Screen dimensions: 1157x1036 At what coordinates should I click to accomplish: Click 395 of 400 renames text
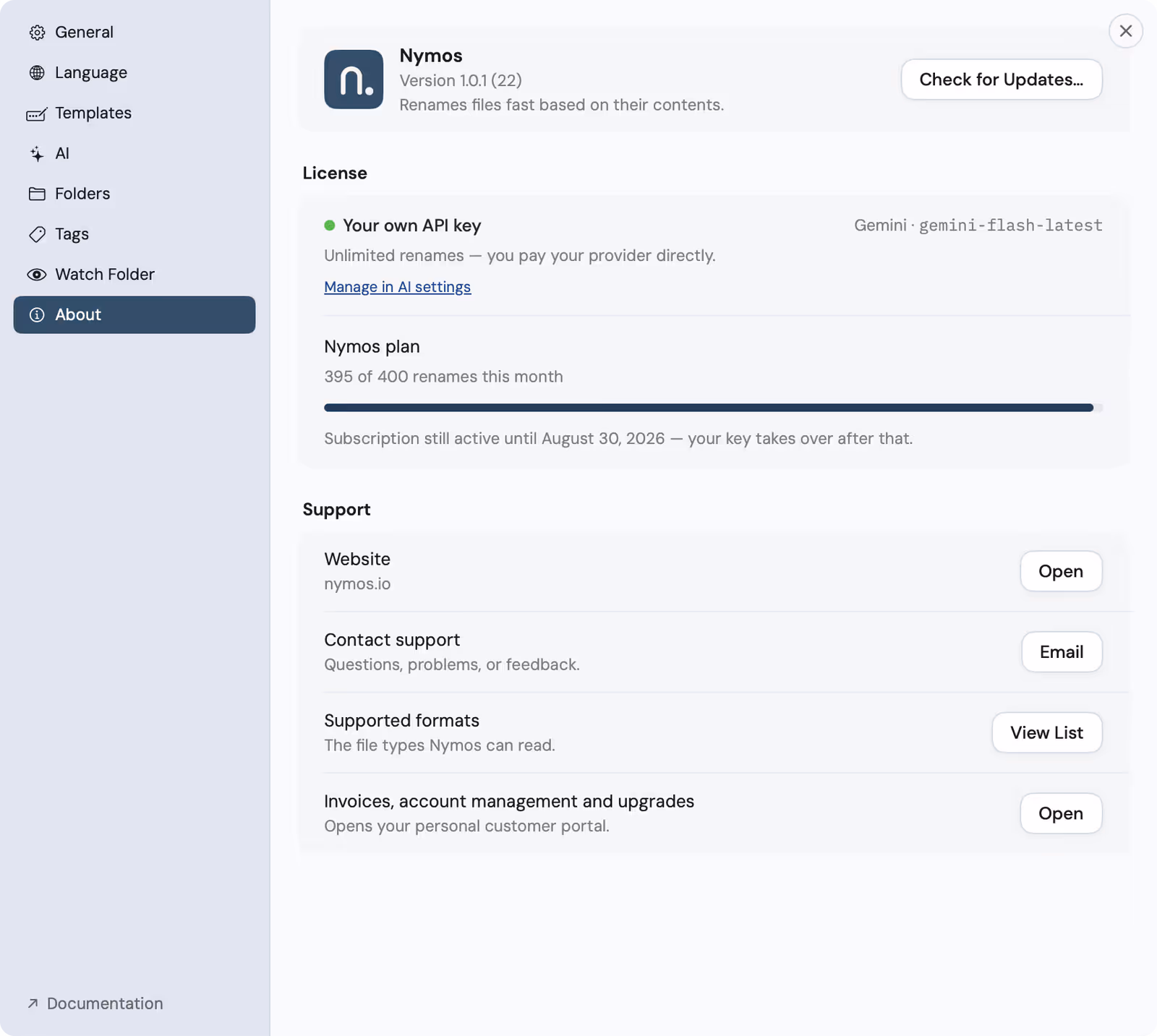tap(443, 377)
